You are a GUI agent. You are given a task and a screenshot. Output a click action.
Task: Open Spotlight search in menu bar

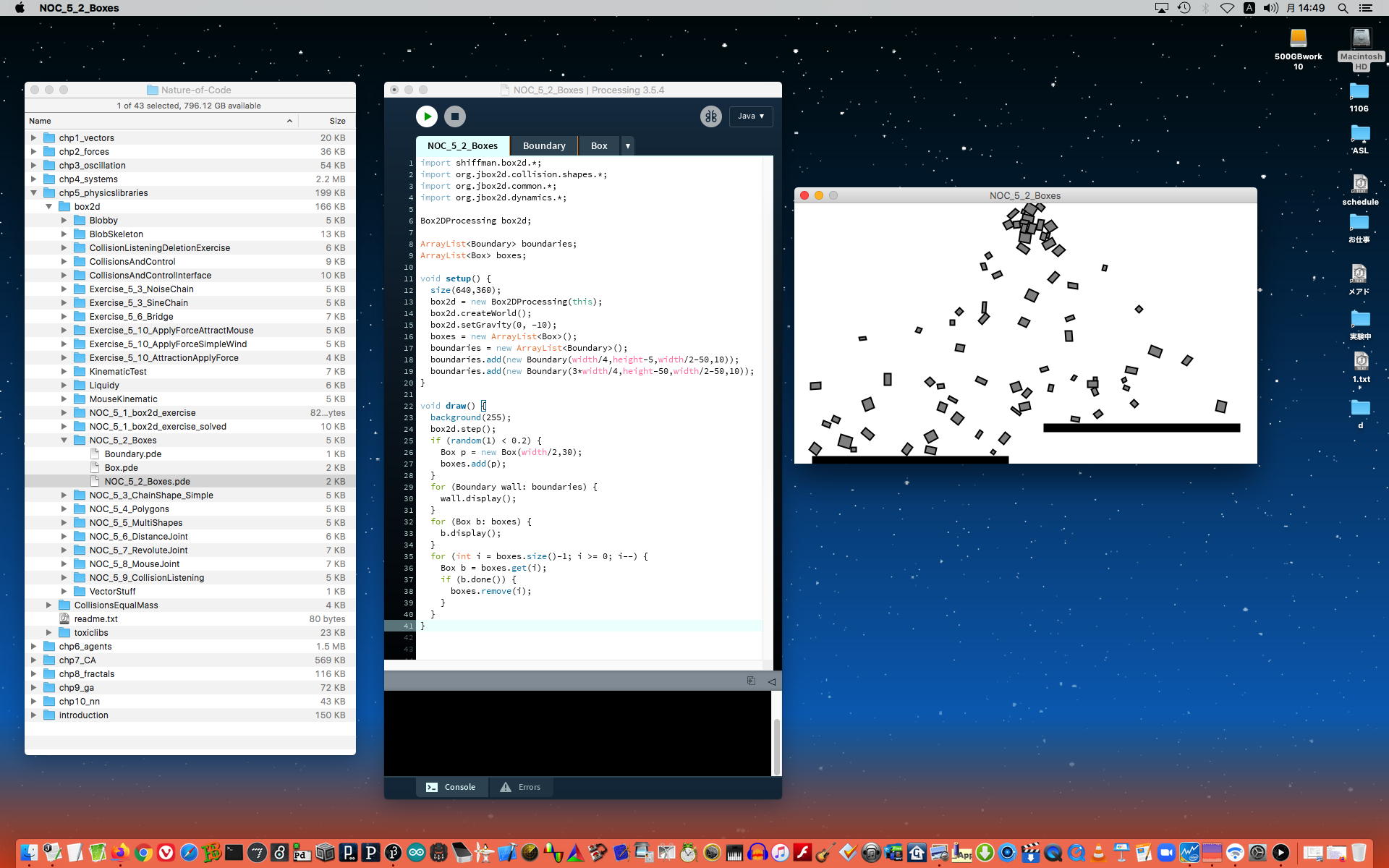pos(1343,8)
